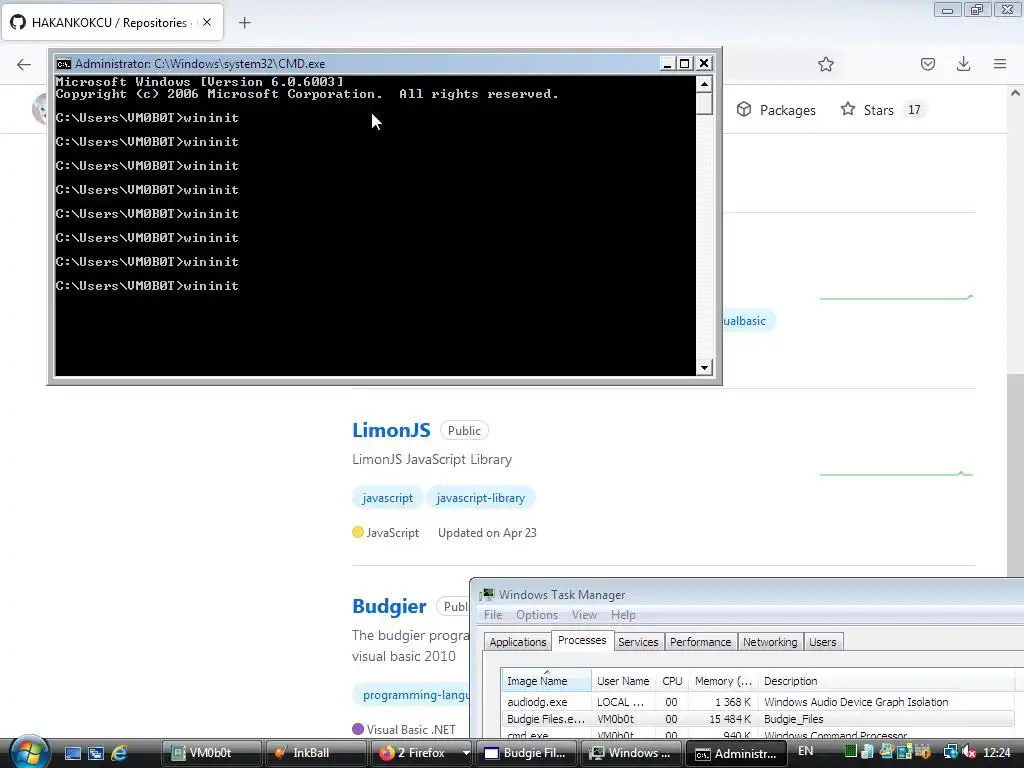Switch to Task Manager Users tab
The height and width of the screenshot is (768, 1024).
[x=823, y=642]
